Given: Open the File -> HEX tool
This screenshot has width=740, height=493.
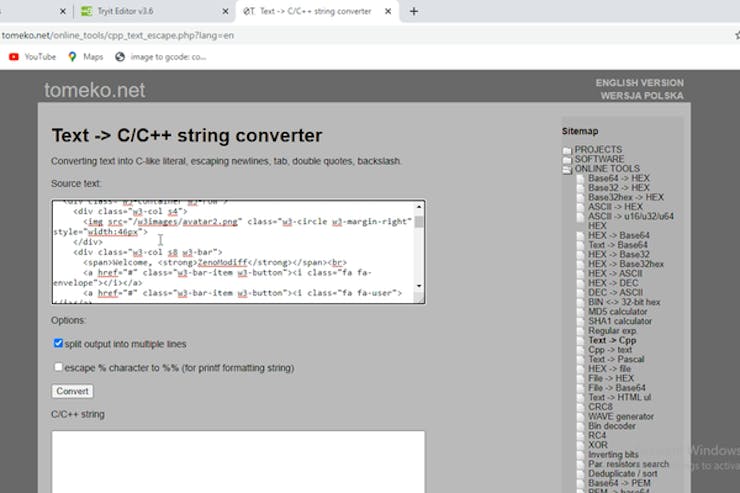Looking at the screenshot, I should (x=611, y=378).
